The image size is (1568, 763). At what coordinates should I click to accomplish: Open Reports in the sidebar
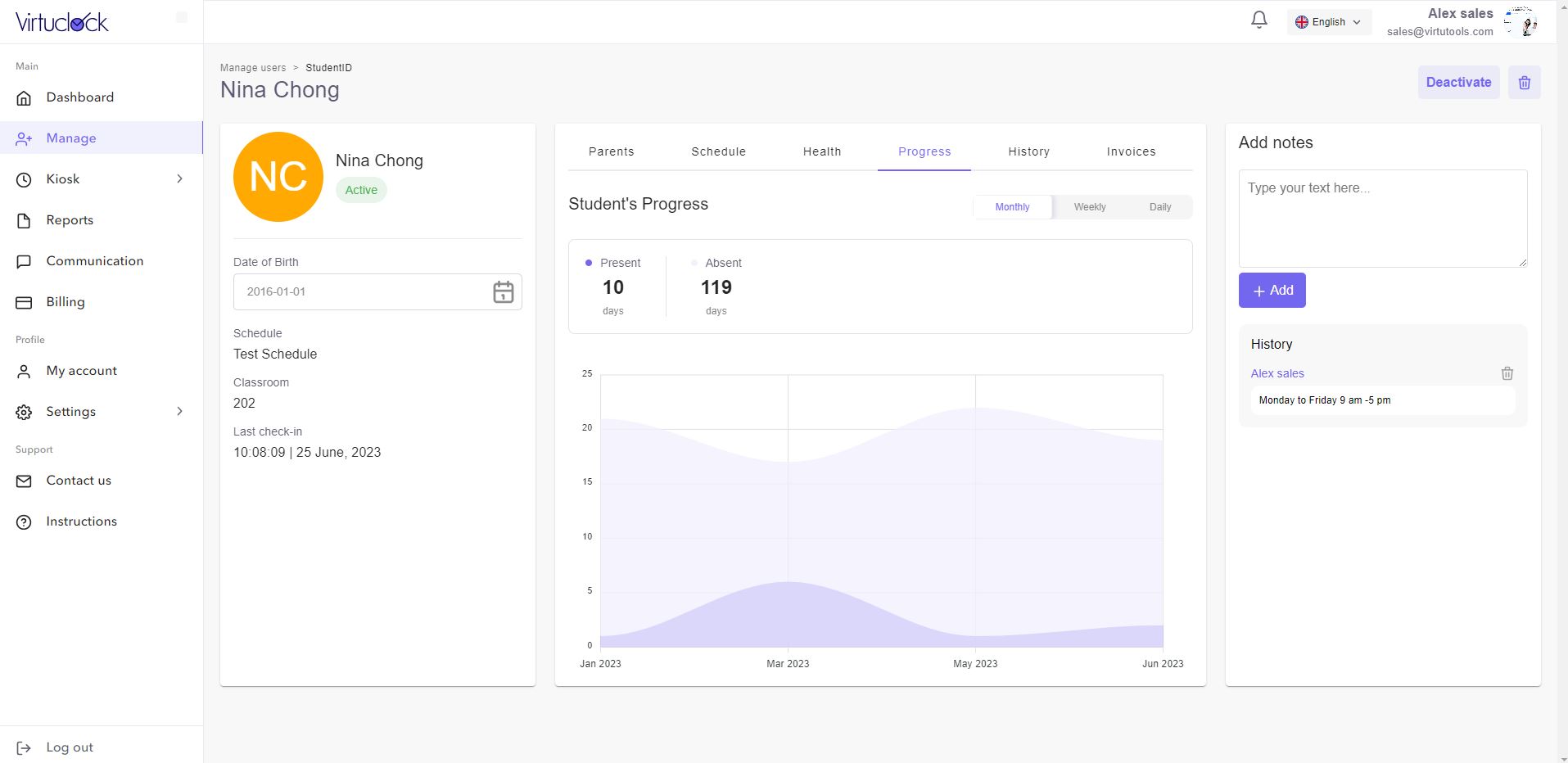pyautogui.click(x=70, y=220)
